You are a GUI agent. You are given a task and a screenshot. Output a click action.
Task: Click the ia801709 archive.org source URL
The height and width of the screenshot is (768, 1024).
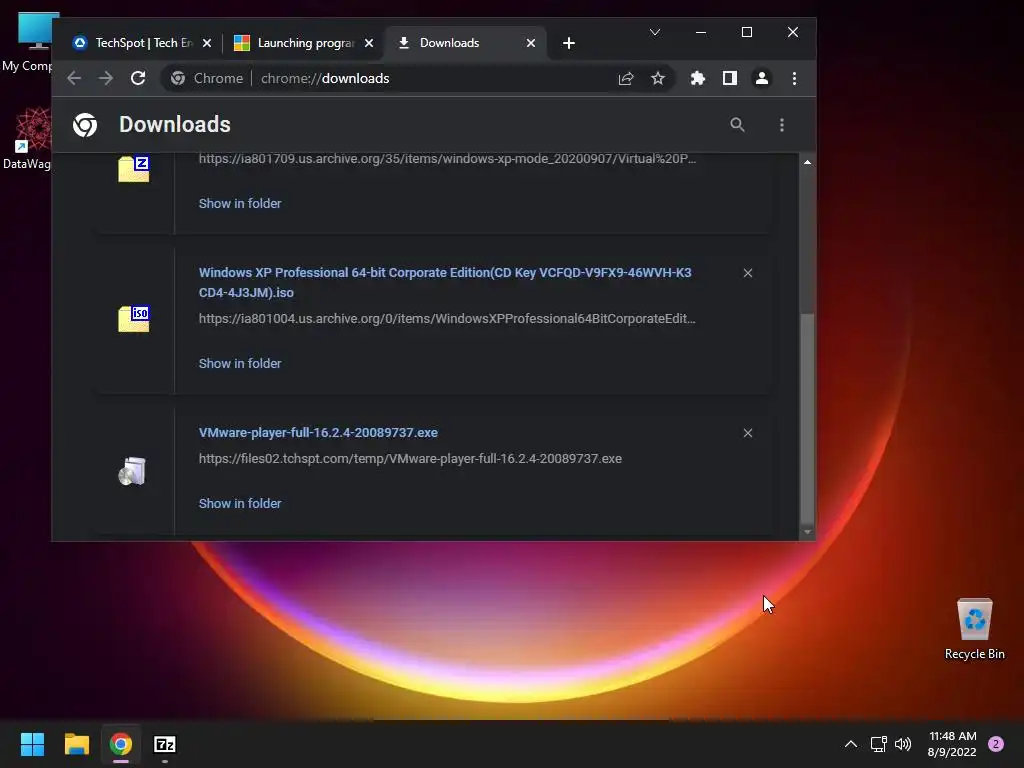tap(447, 159)
